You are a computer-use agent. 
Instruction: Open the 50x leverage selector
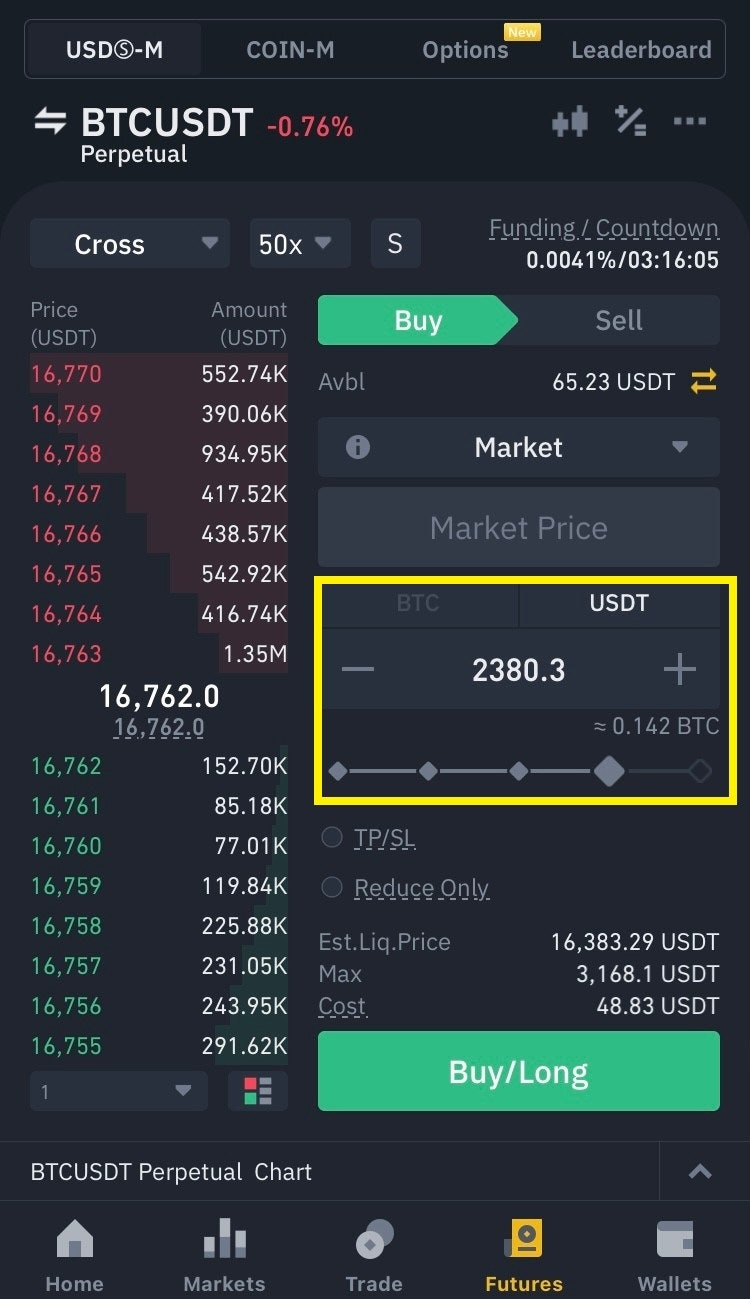(299, 244)
